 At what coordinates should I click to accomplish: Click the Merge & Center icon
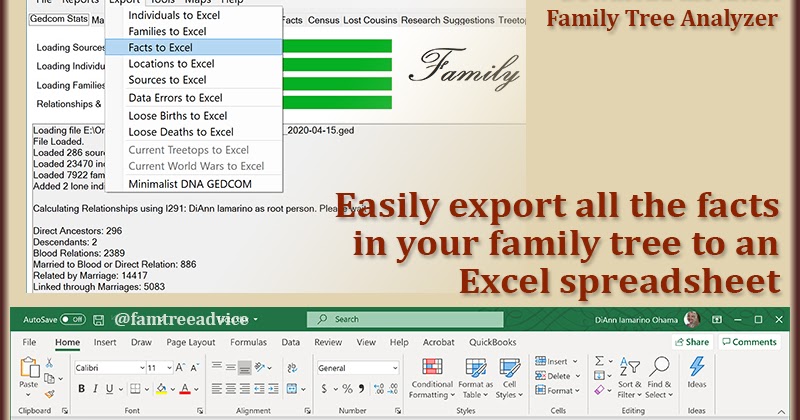tap(292, 389)
